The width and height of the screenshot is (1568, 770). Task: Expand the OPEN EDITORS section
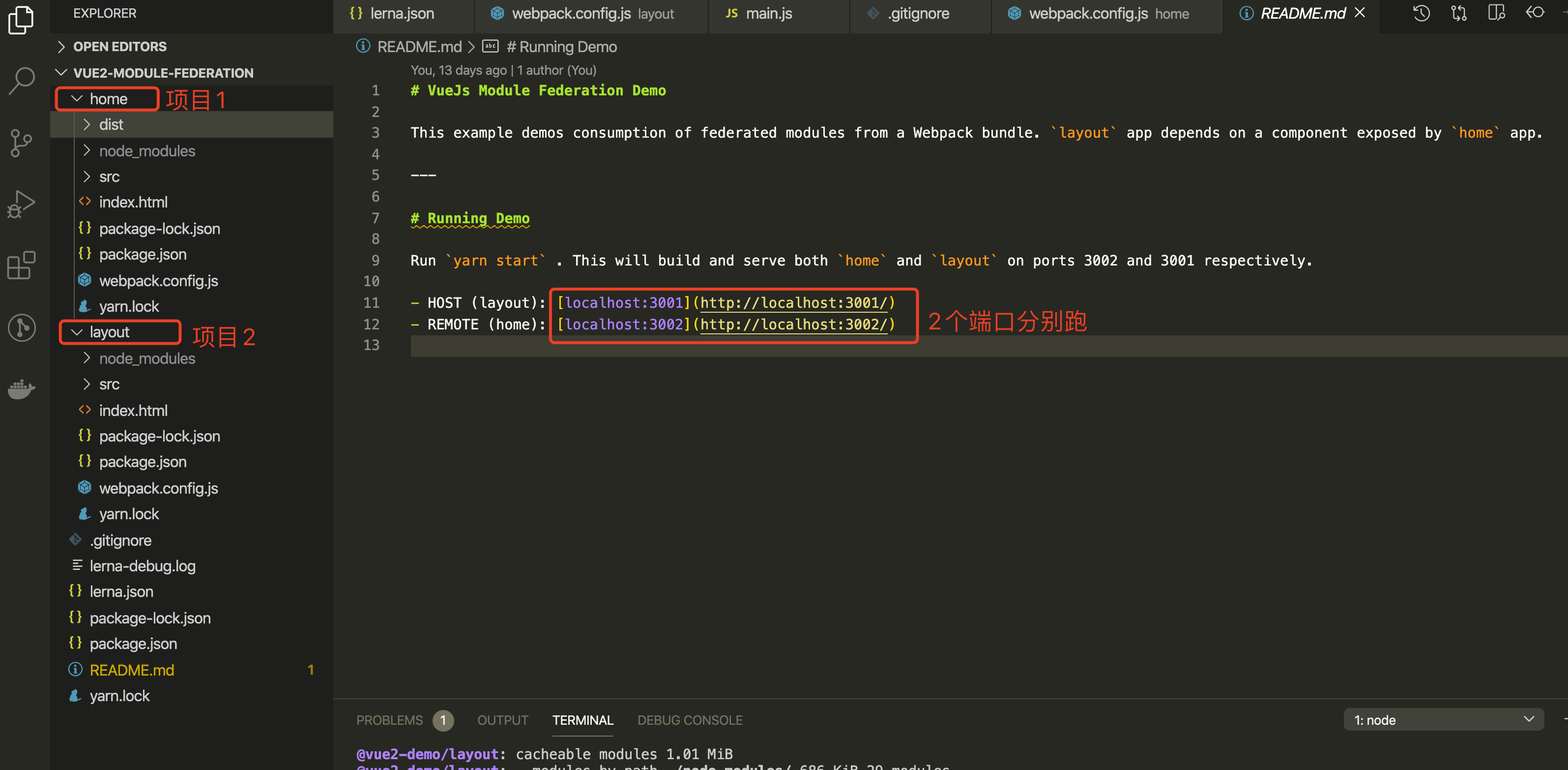click(119, 47)
